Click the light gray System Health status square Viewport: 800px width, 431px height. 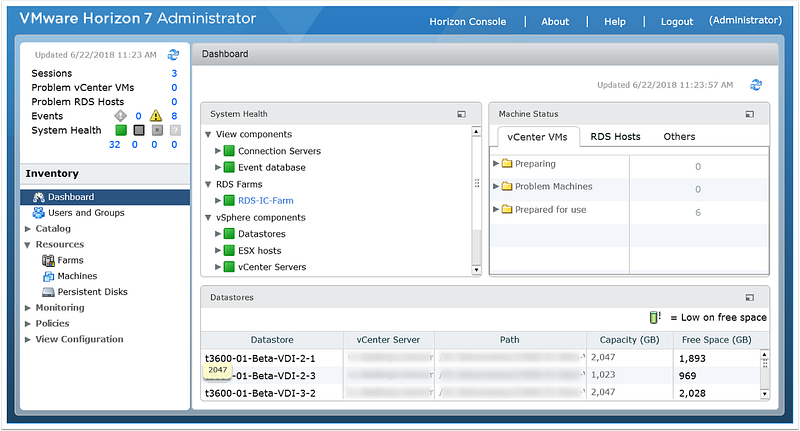click(x=157, y=130)
